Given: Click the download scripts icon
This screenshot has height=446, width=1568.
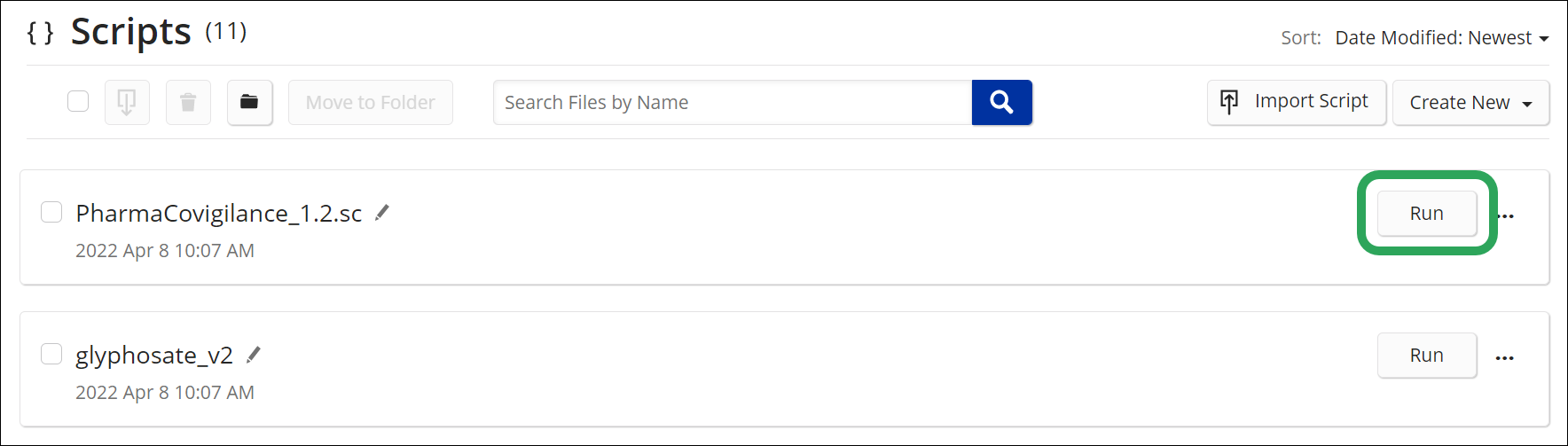Looking at the screenshot, I should pos(127,103).
